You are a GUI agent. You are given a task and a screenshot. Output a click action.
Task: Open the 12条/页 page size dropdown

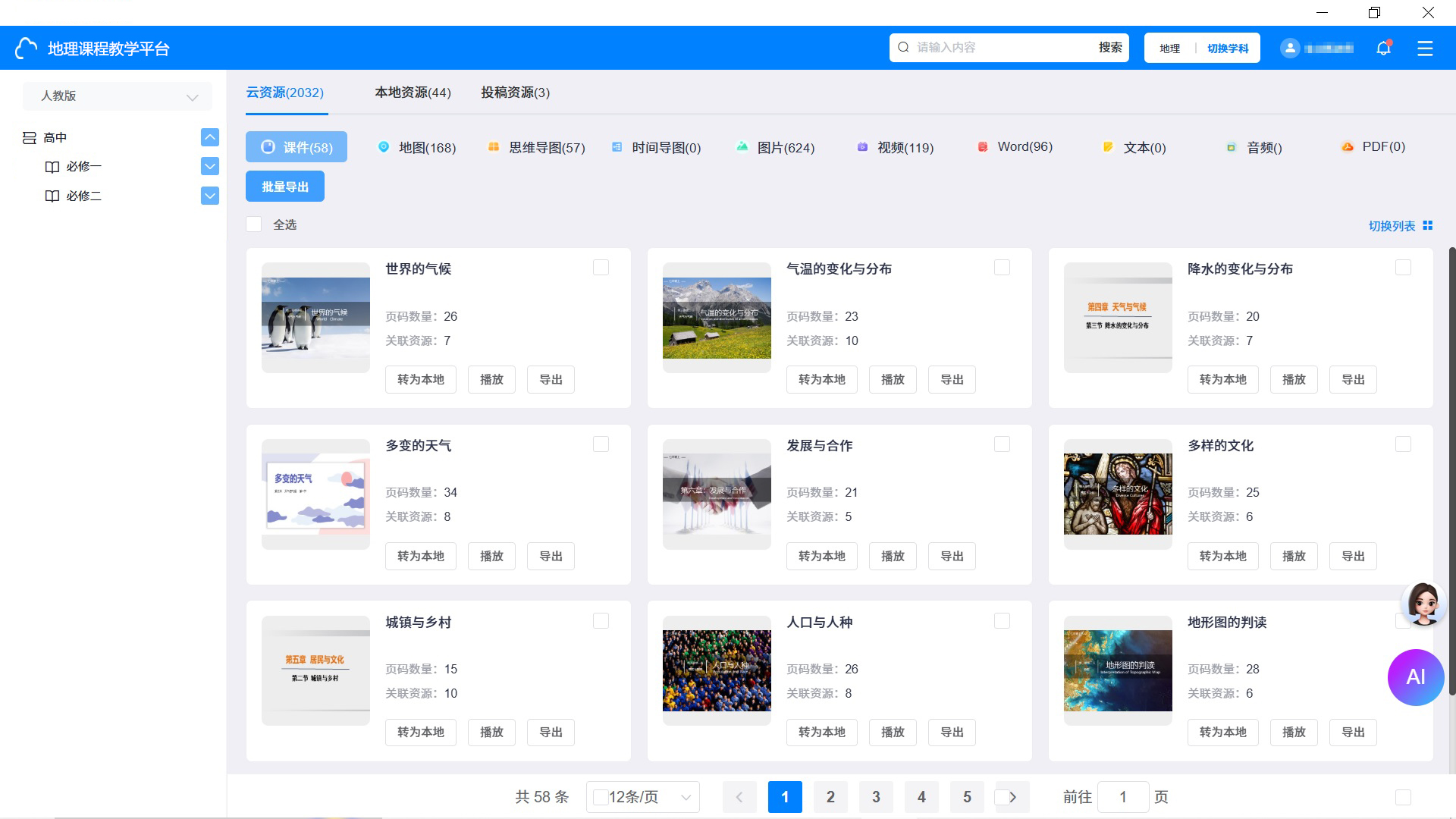[x=643, y=797]
